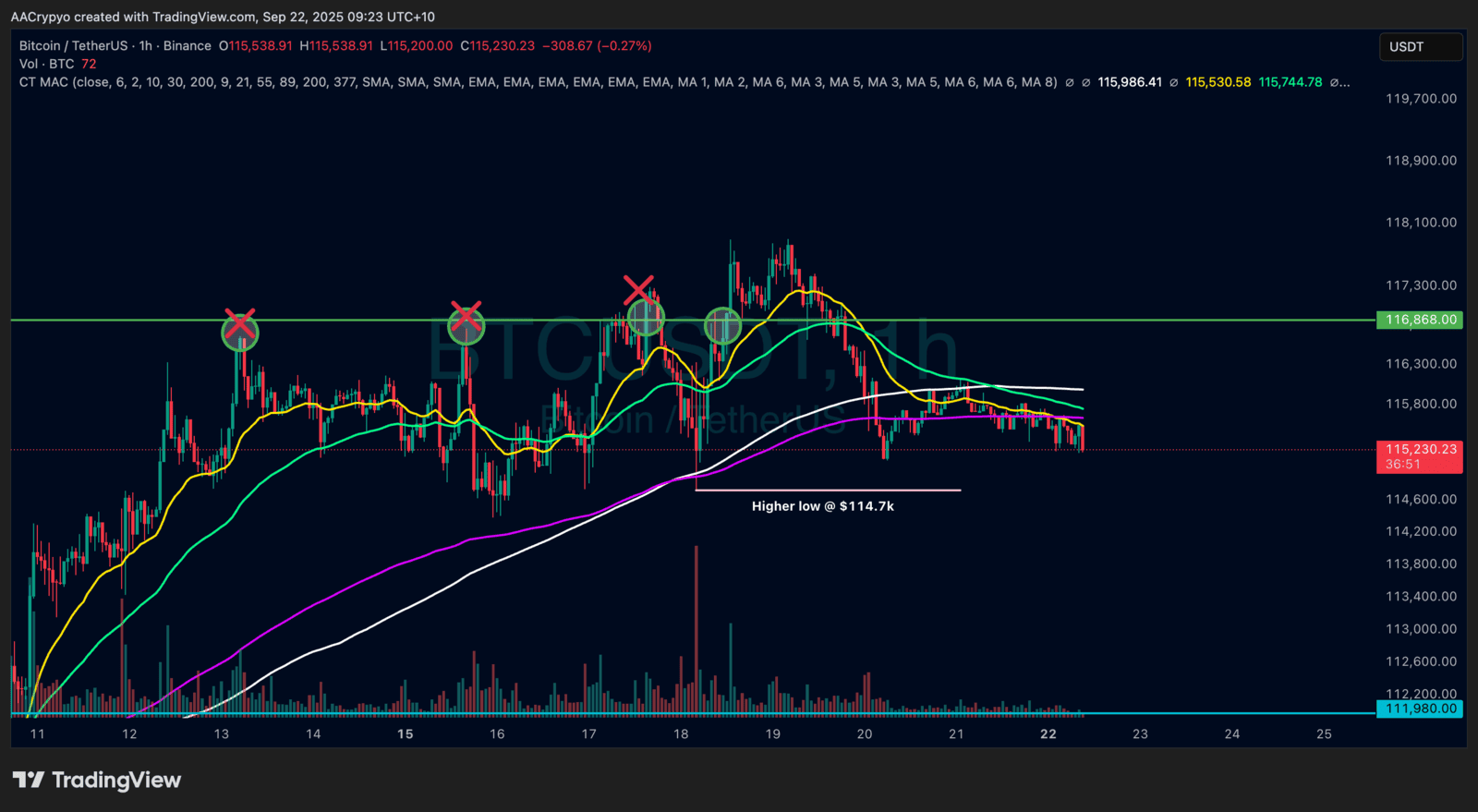1478x812 pixels.
Task: Select the green 116,868.00 price level label
Action: tap(1421, 320)
